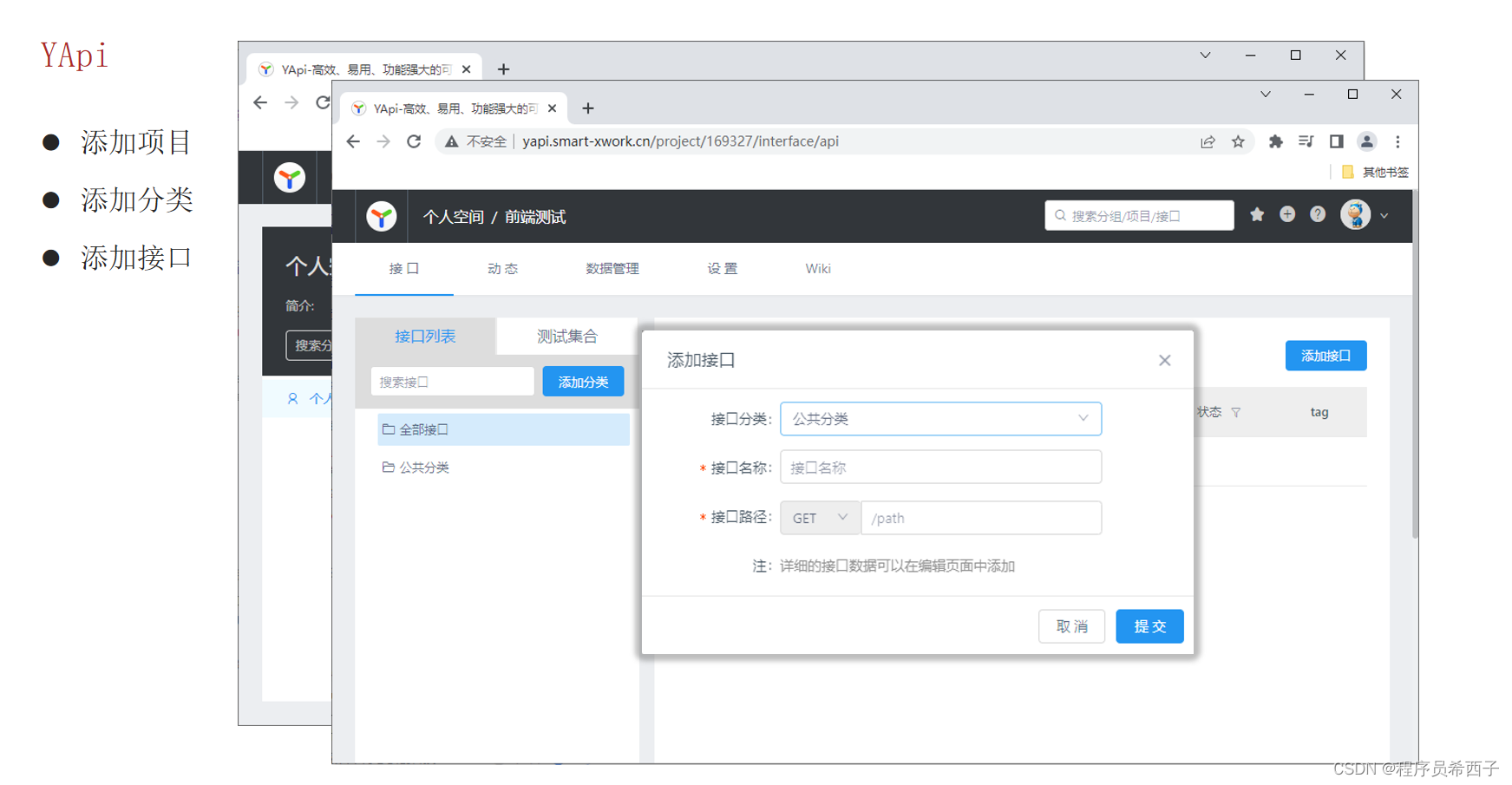
Task: Click tab search chevron in back window
Action: coord(1205,55)
